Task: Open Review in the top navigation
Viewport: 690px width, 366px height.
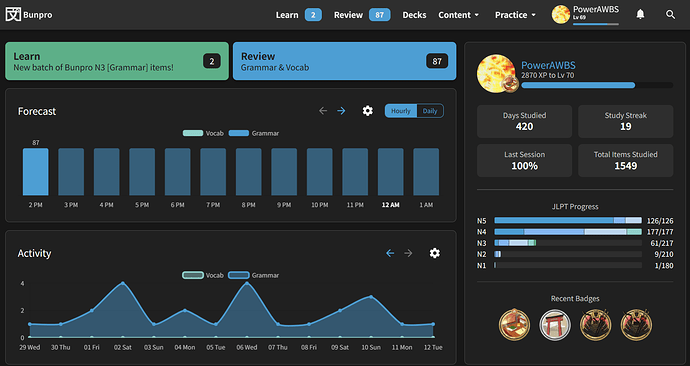Action: (348, 15)
